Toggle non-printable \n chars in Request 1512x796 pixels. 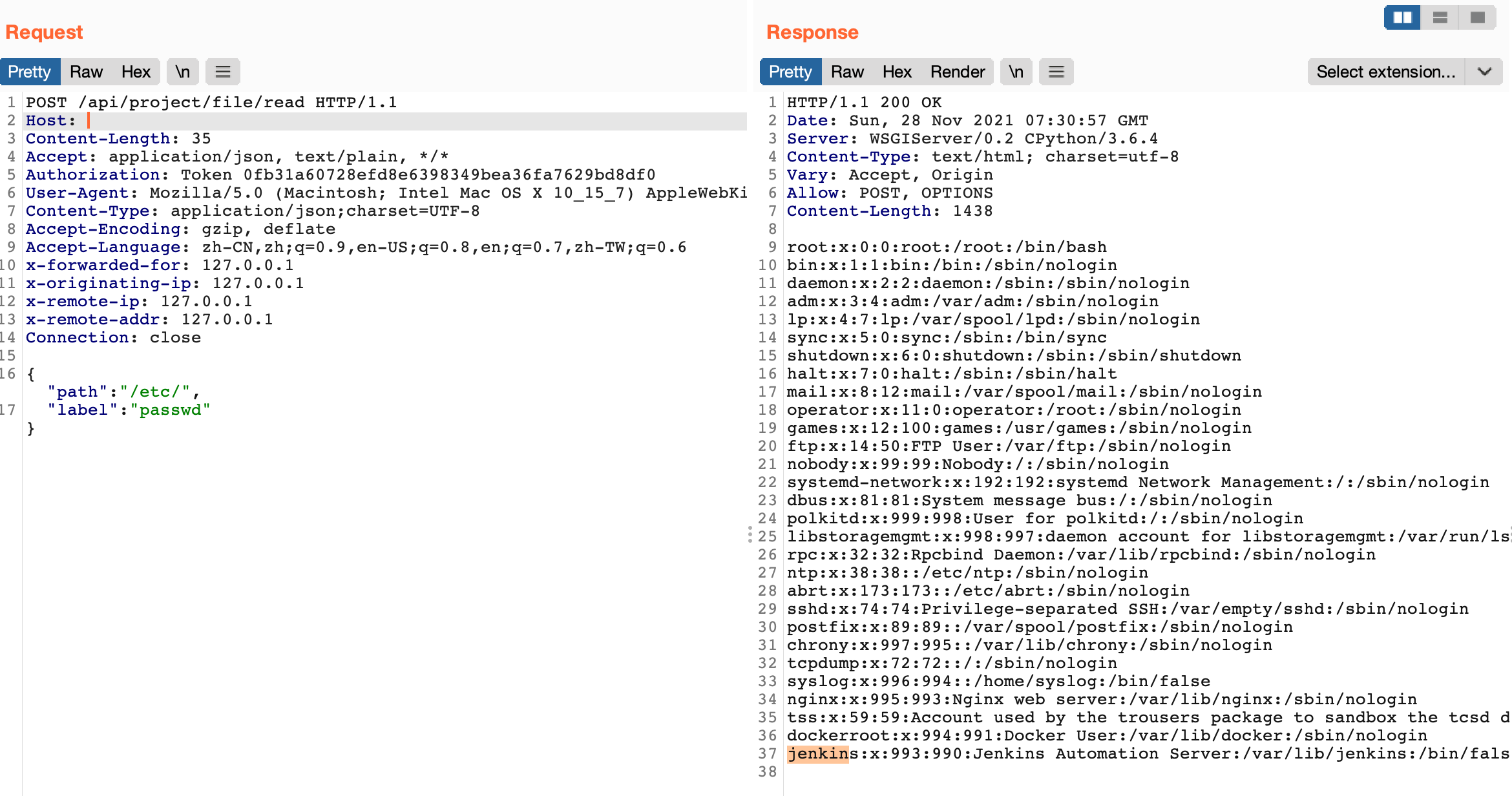coord(183,72)
